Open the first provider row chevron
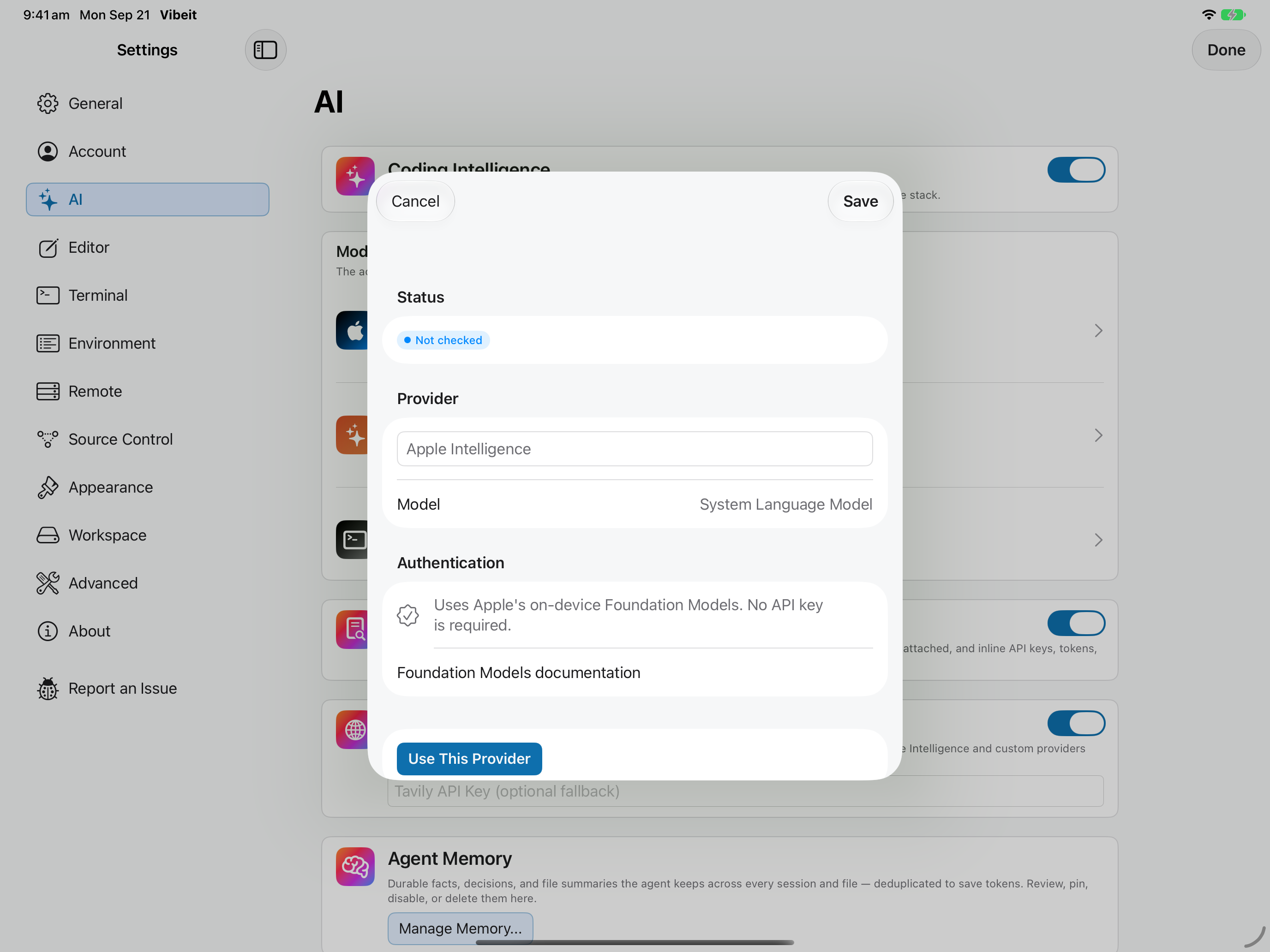The image size is (1270, 952). [1098, 331]
